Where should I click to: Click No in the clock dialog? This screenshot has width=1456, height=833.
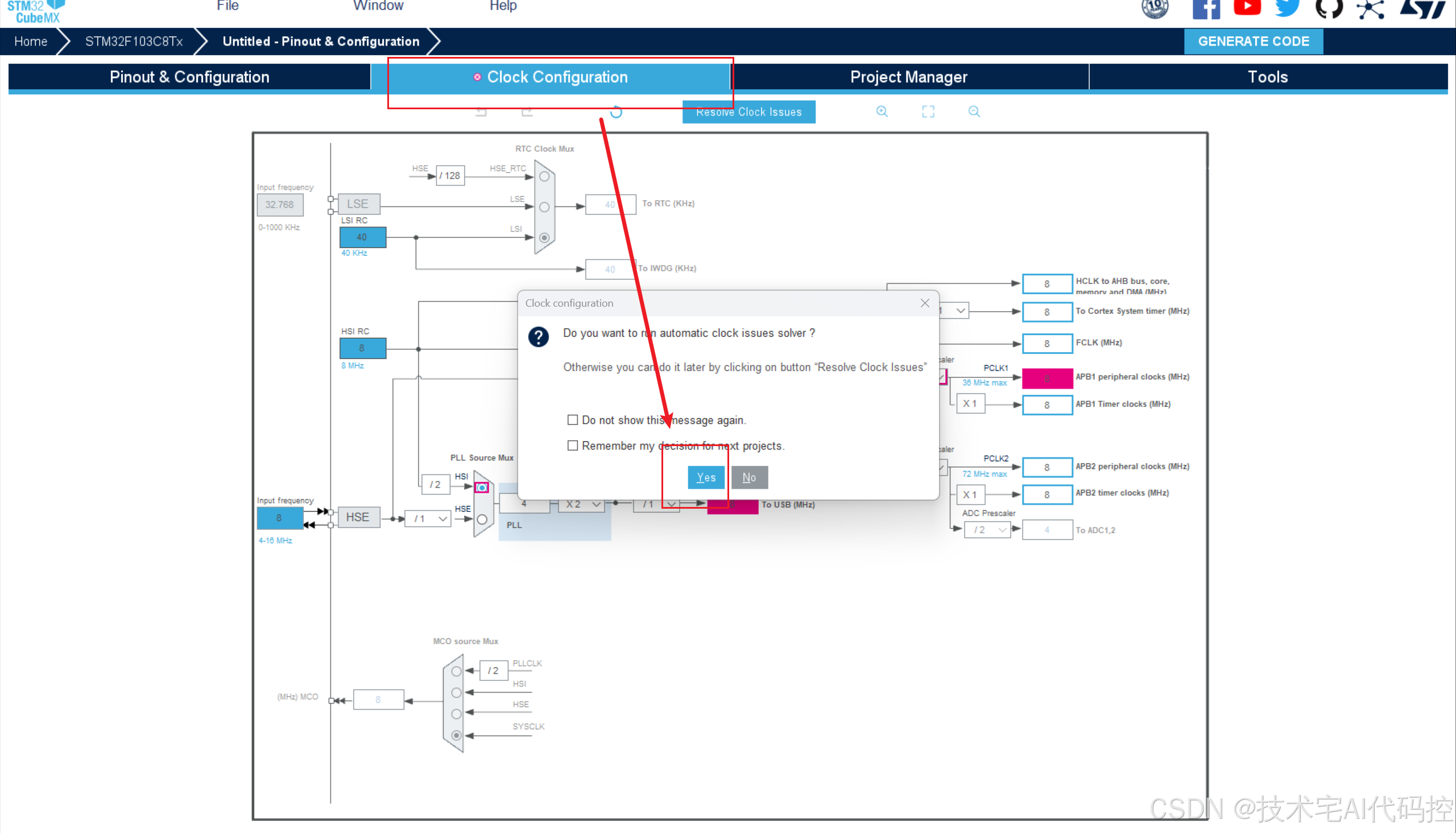tap(749, 478)
